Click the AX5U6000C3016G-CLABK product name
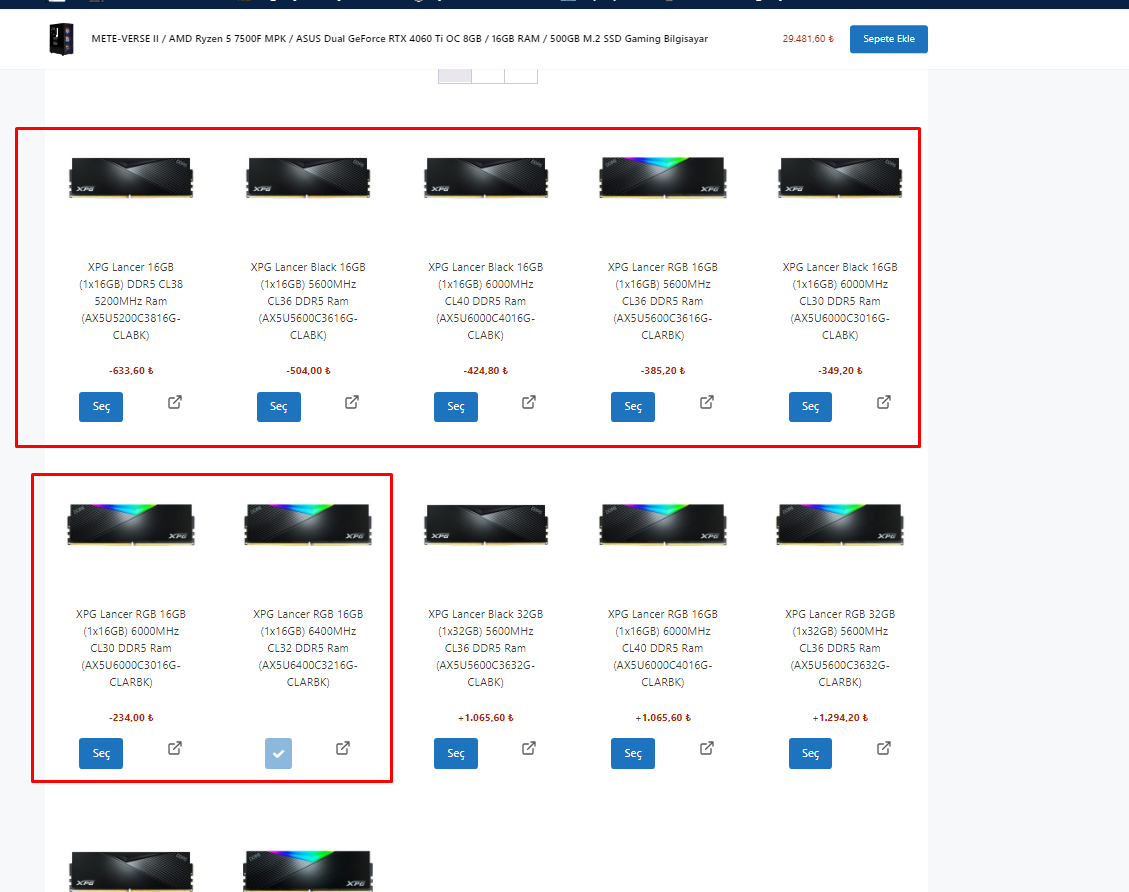Viewport: 1129px width, 892px height. tap(840, 301)
